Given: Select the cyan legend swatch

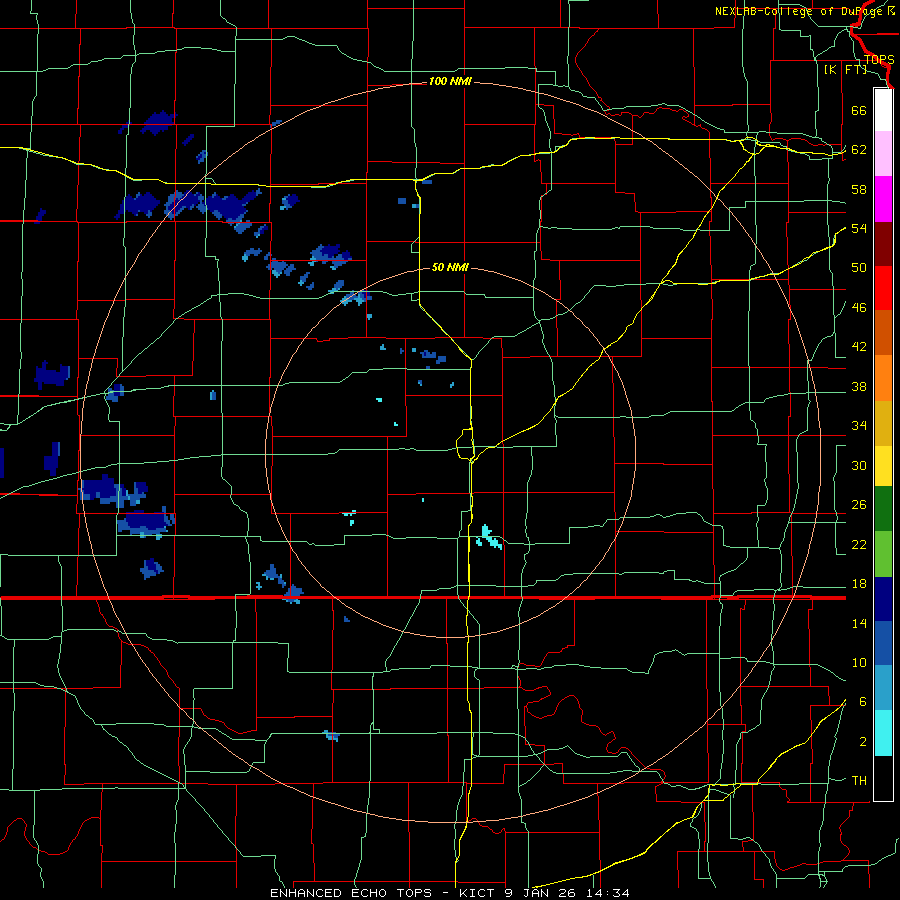Looking at the screenshot, I should coord(883,733).
